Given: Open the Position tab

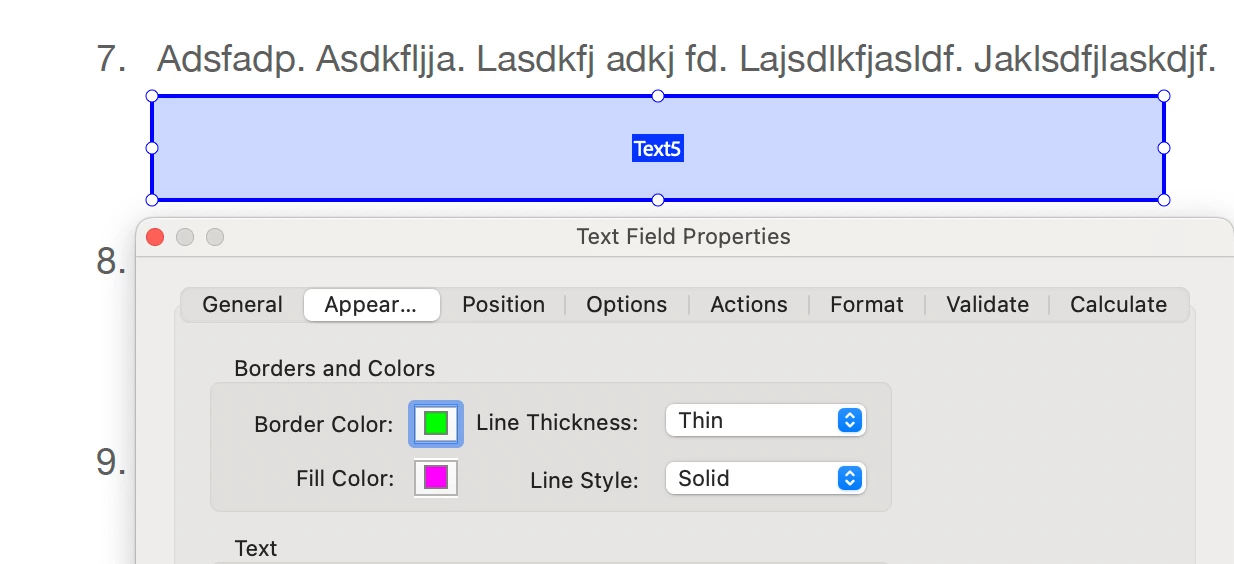Looking at the screenshot, I should pos(503,305).
